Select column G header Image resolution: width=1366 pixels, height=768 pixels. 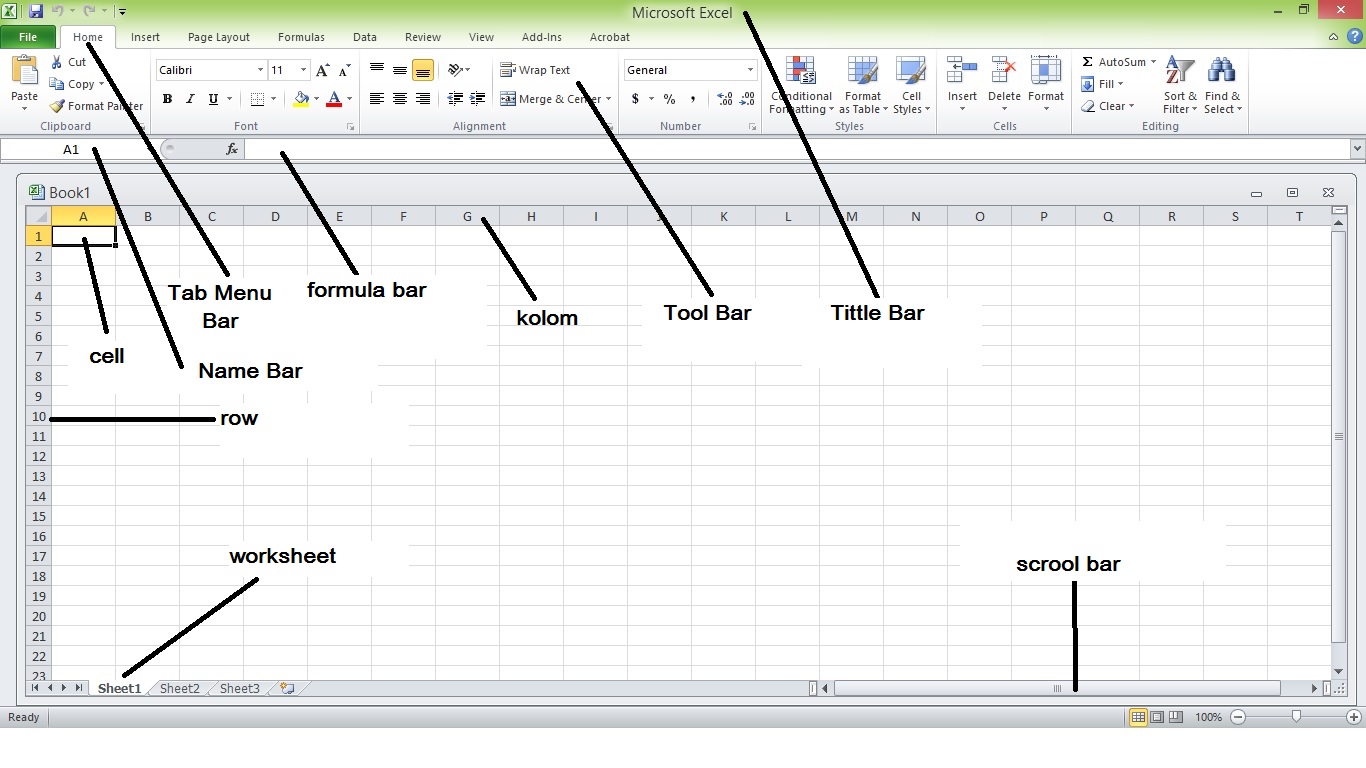467,216
